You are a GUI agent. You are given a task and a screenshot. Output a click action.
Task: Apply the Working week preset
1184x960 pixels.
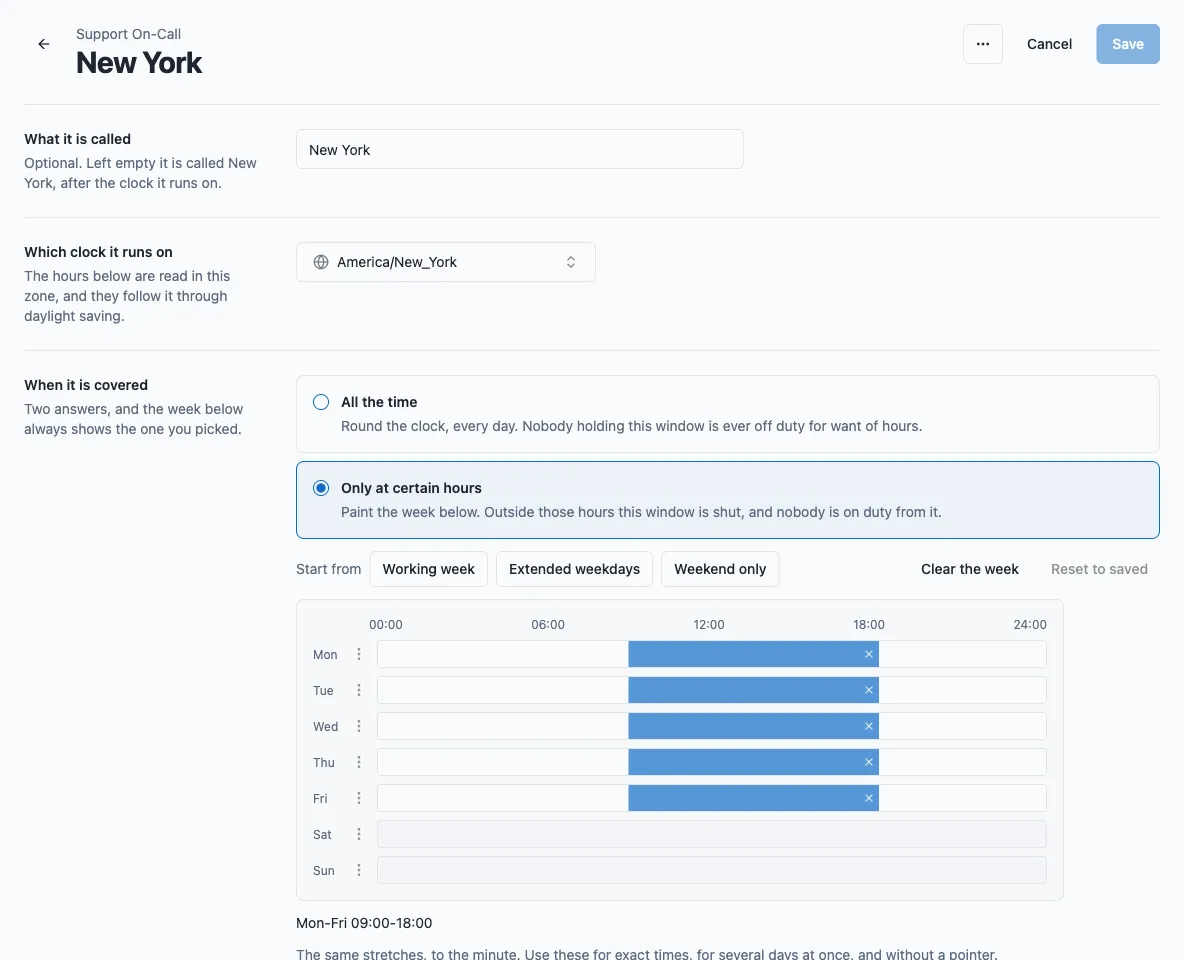coord(428,569)
